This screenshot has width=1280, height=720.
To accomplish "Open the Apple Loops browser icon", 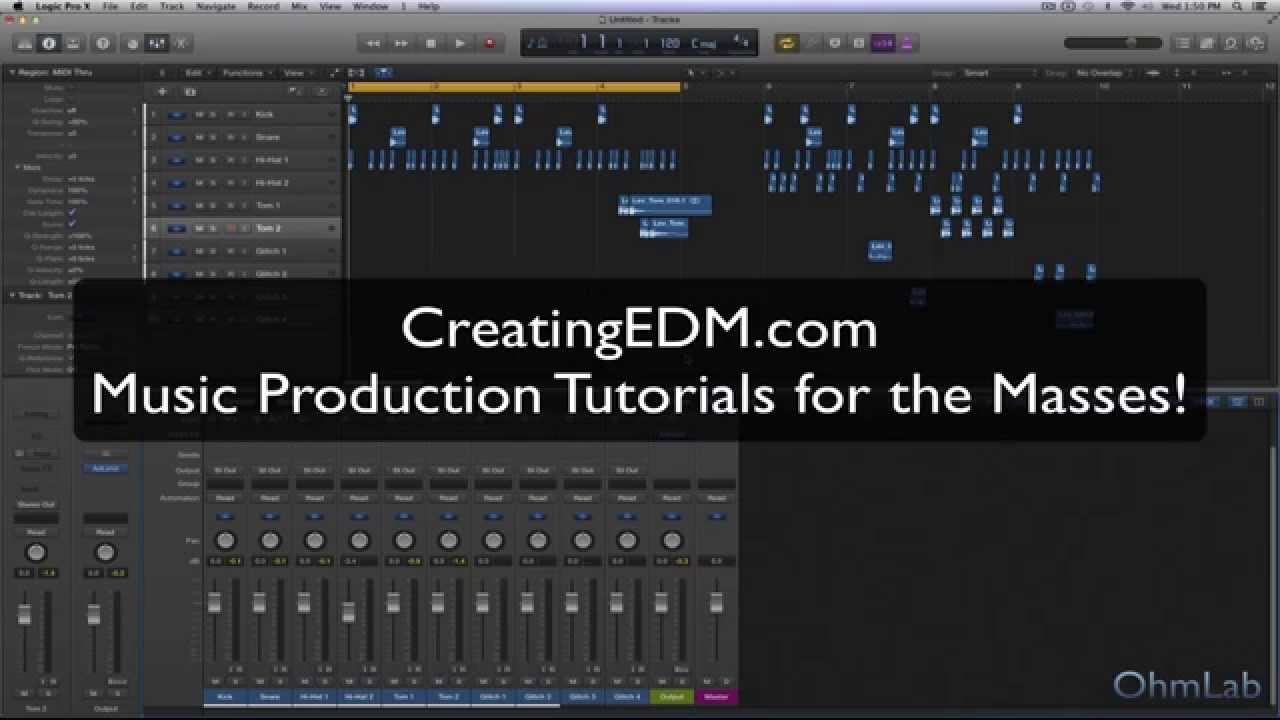I will click(x=1231, y=43).
